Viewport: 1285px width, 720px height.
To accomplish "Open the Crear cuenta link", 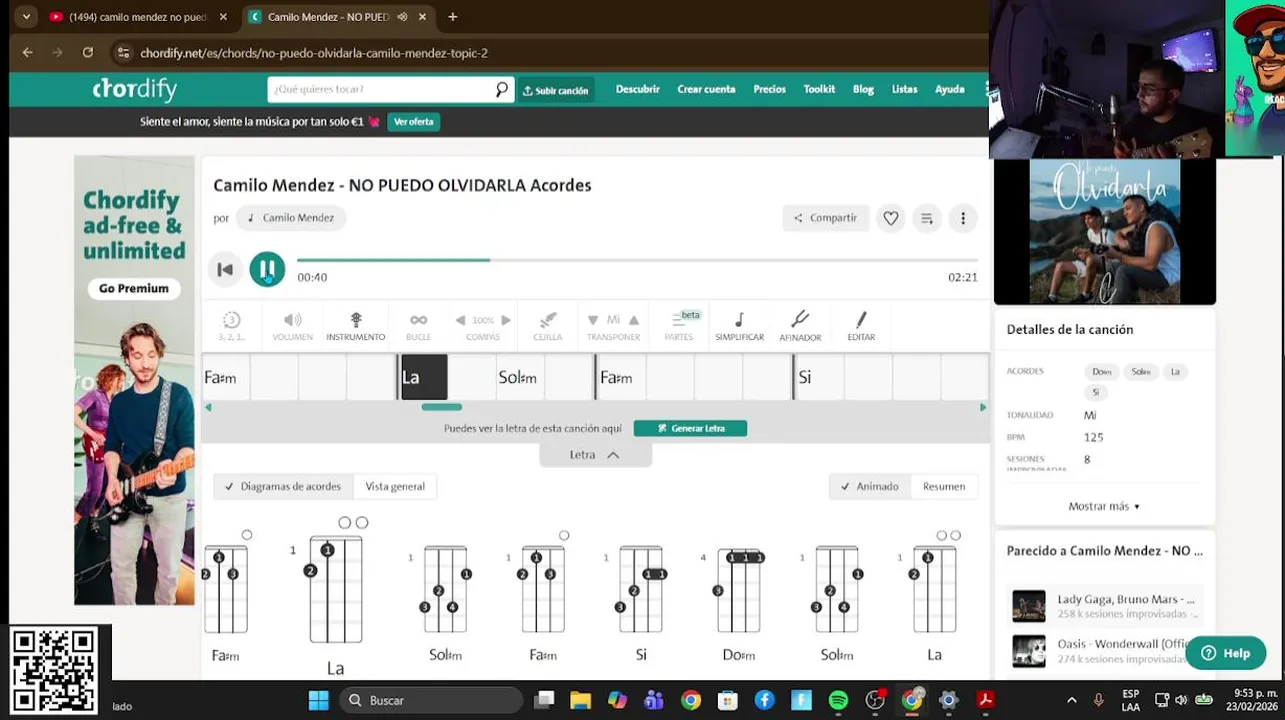I will point(706,89).
